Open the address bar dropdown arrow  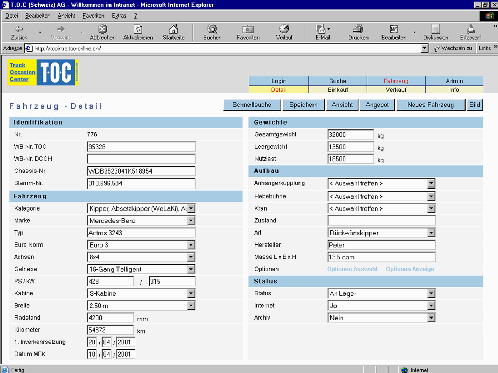coord(424,49)
